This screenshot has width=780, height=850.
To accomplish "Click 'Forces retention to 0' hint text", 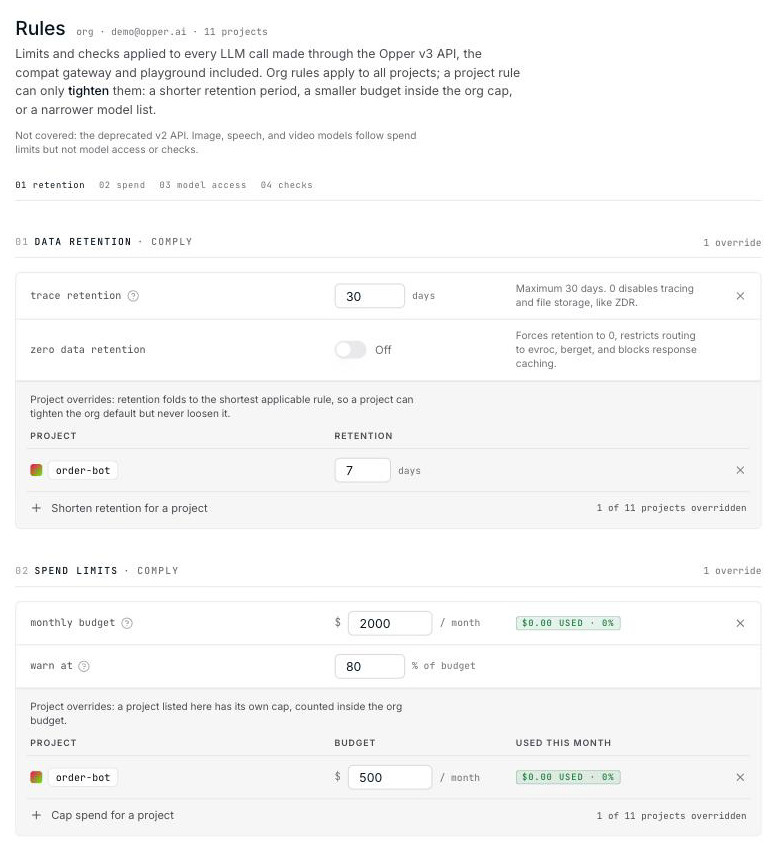I will click(606, 349).
